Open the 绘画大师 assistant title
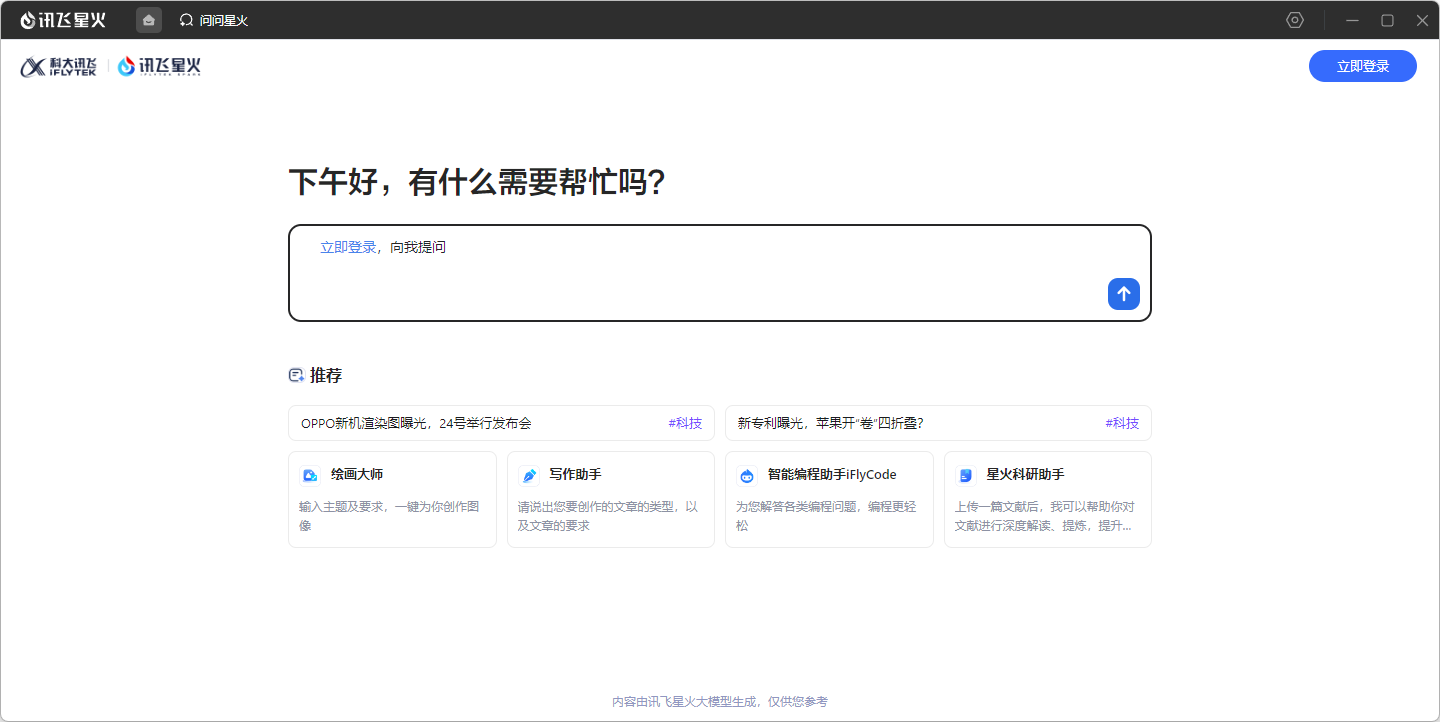 point(357,475)
